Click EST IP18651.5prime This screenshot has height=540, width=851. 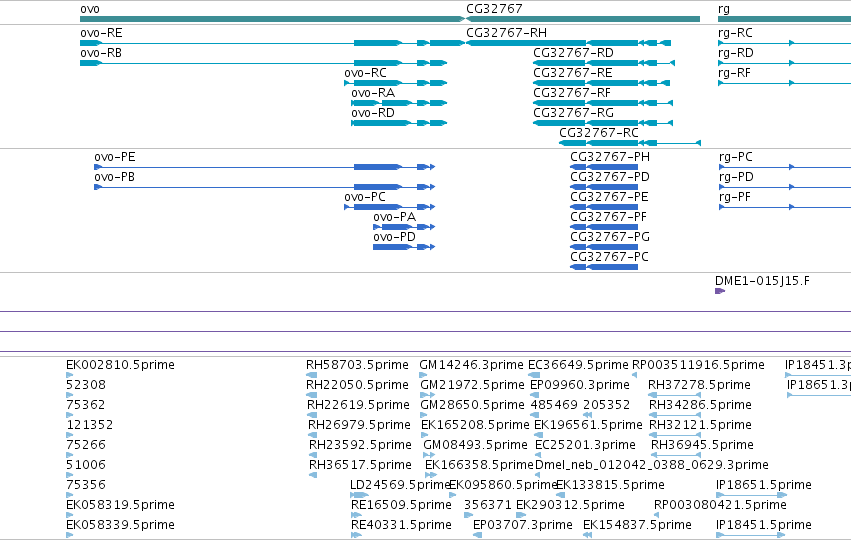tap(764, 485)
